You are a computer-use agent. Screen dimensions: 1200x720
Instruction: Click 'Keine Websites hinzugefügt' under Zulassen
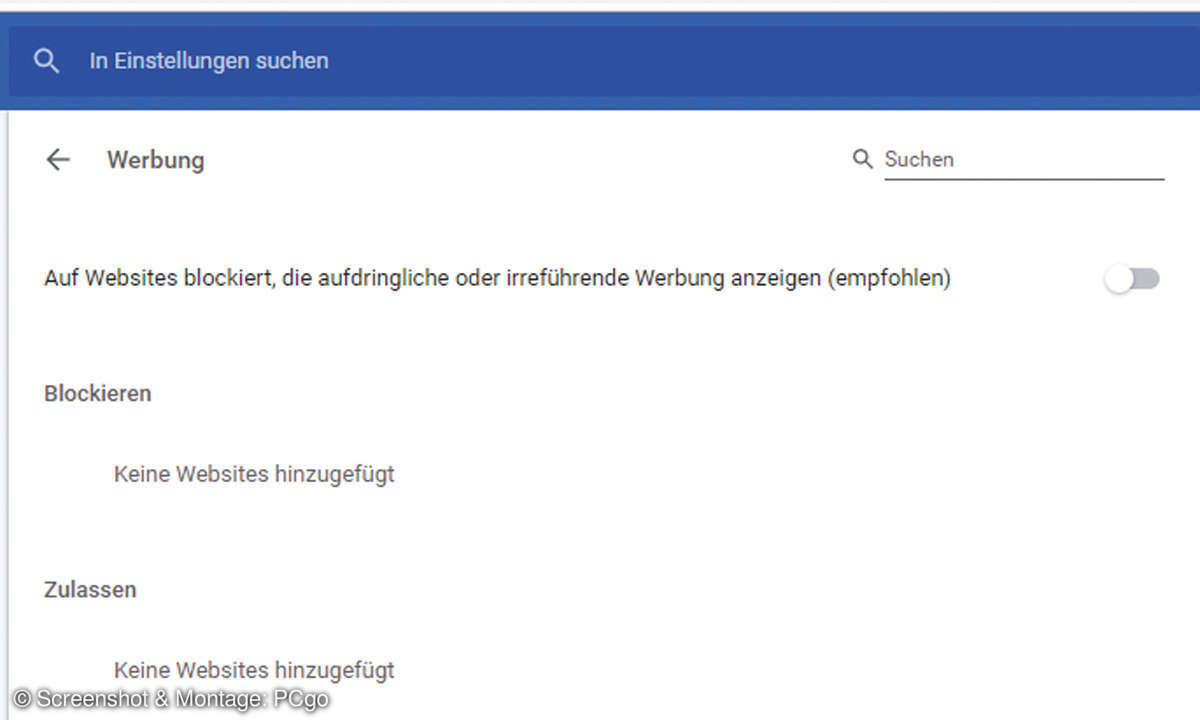(x=254, y=670)
